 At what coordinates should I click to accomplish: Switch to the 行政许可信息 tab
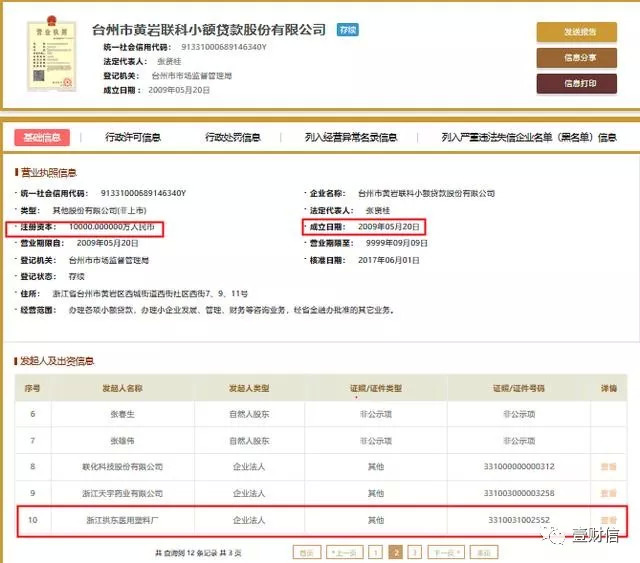pos(133,138)
